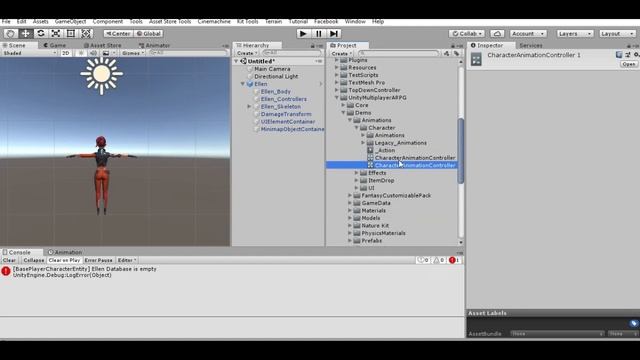Select DamageTransform in Hierarchy

[x=286, y=114]
